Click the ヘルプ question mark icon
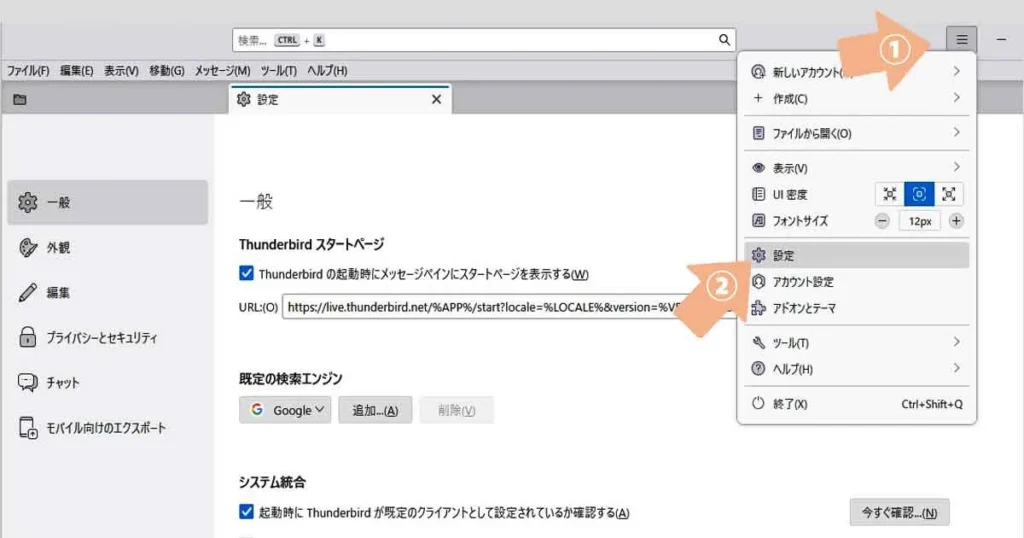Screen dimensions: 1024x538 pyautogui.click(x=758, y=368)
